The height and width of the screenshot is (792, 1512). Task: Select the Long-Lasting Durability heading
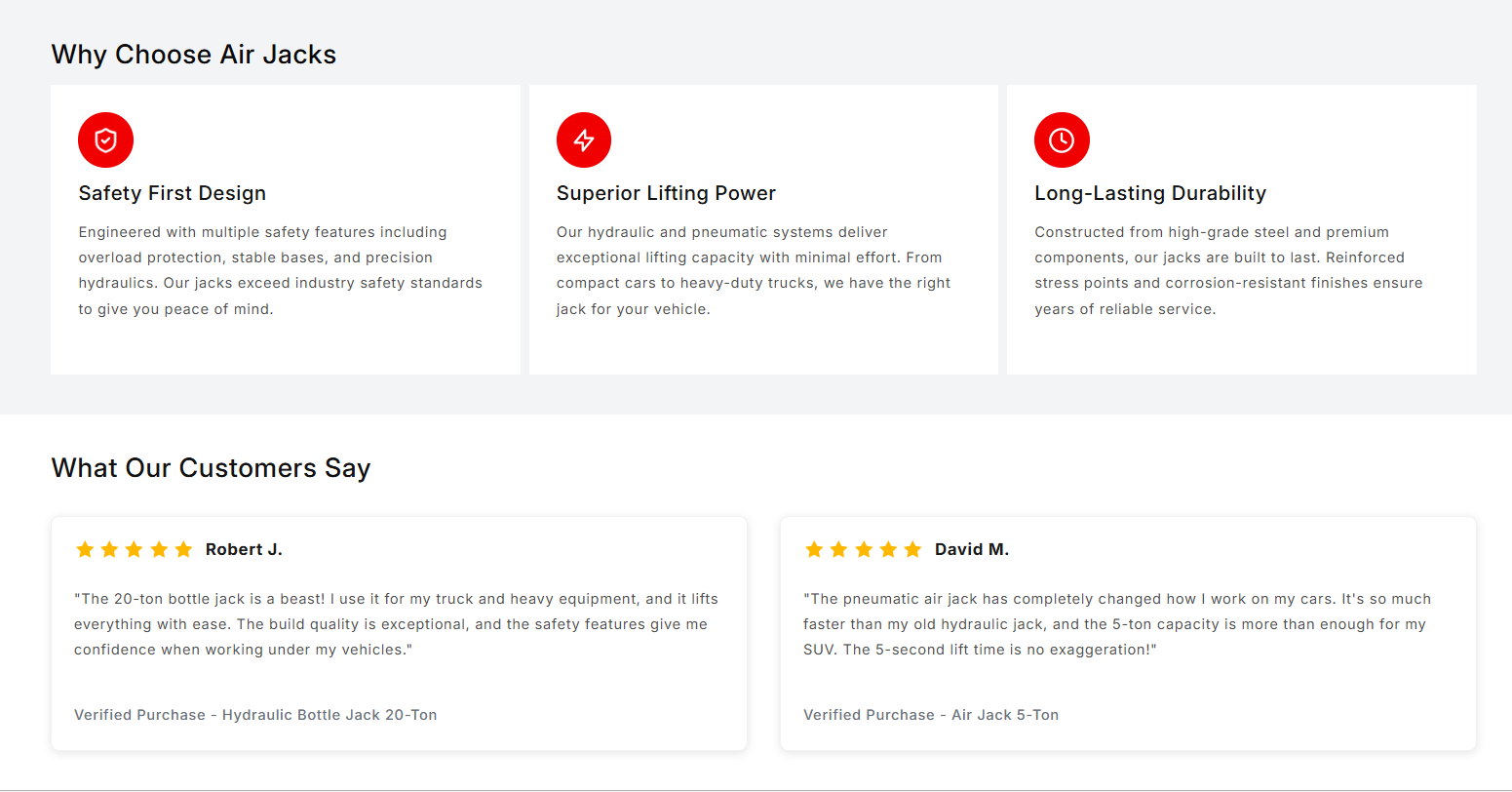[1150, 193]
